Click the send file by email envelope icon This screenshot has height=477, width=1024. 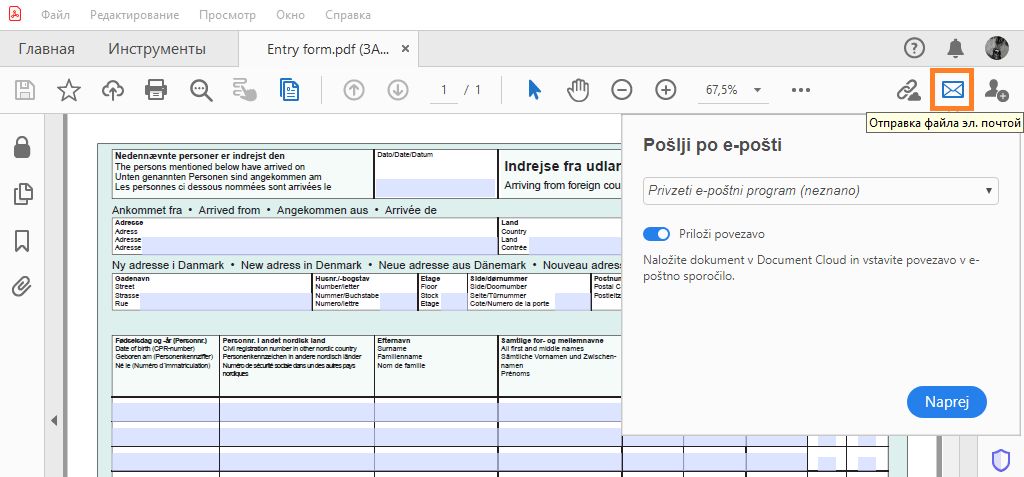953,90
